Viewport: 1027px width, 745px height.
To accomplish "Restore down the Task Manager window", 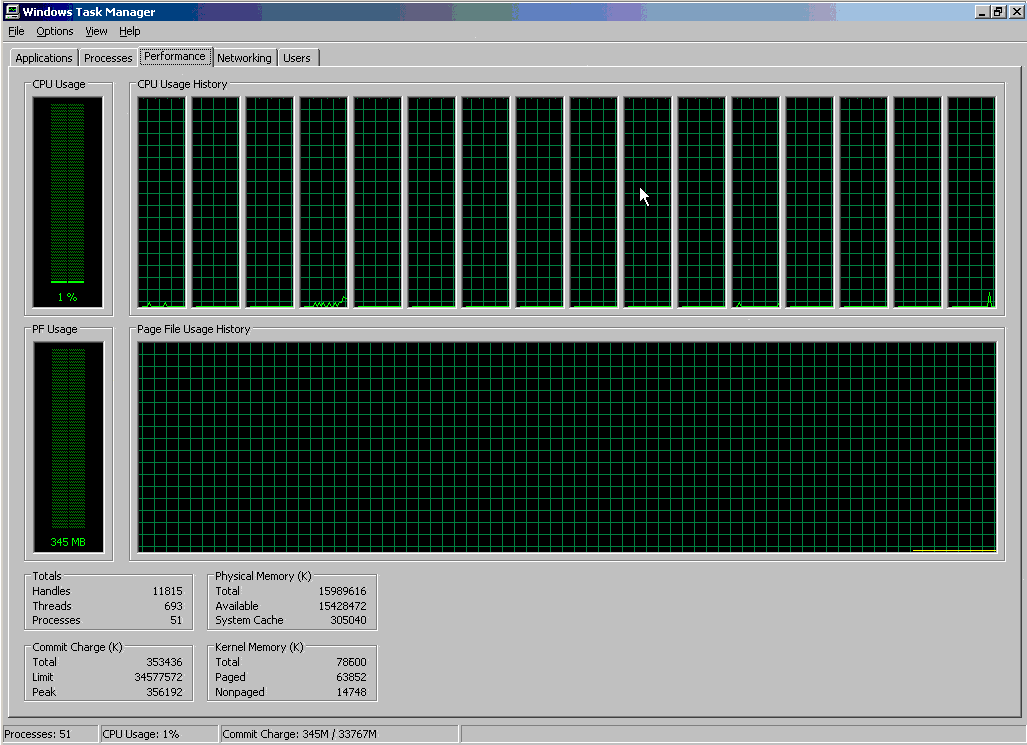I will point(998,12).
